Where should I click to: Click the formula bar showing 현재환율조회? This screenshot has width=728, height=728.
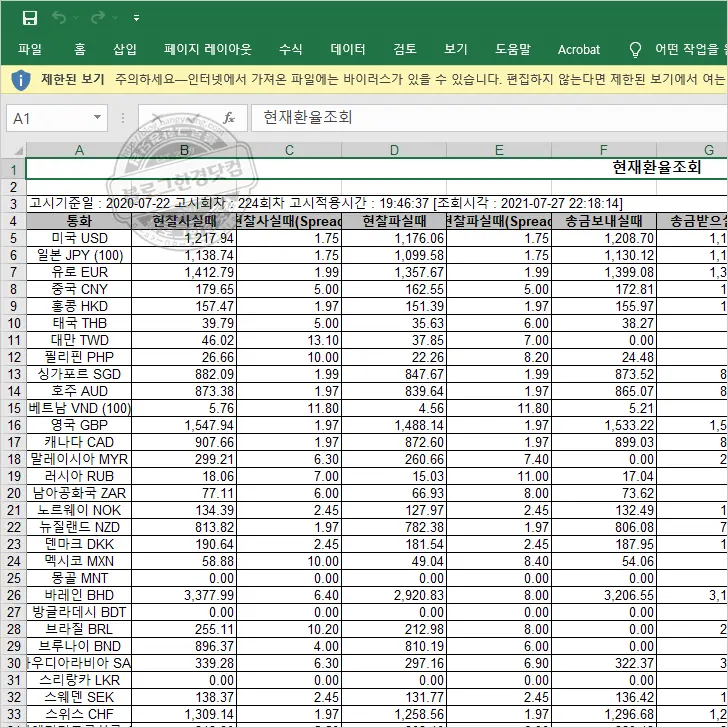click(480, 118)
